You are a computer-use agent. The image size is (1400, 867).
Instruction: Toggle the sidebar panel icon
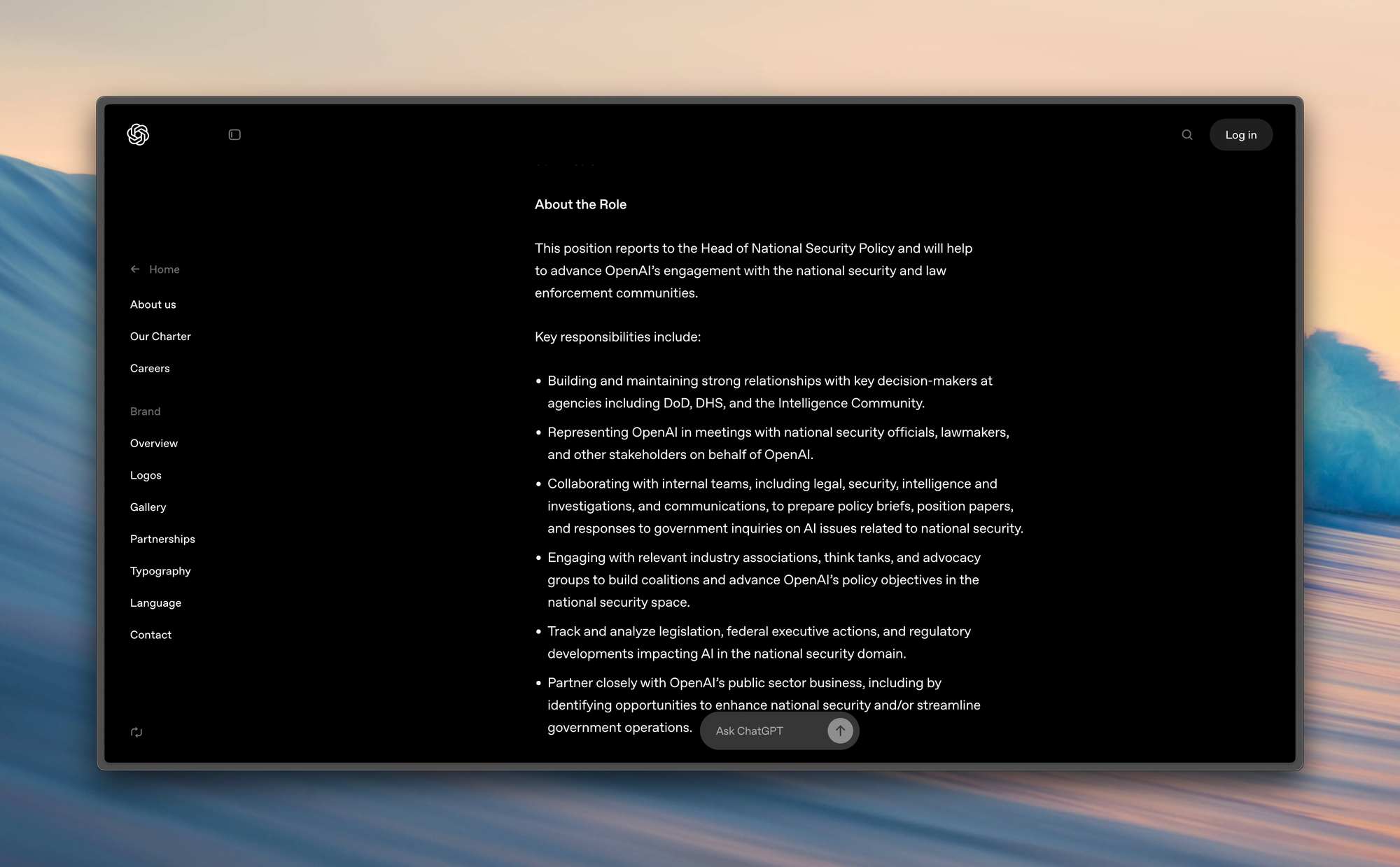234,134
